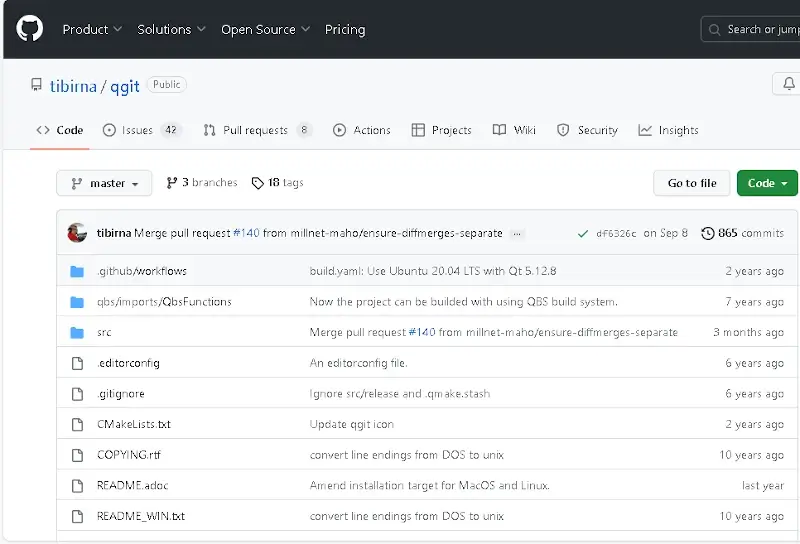
Task: Expand the commit message ellipsis button
Action: tap(517, 233)
